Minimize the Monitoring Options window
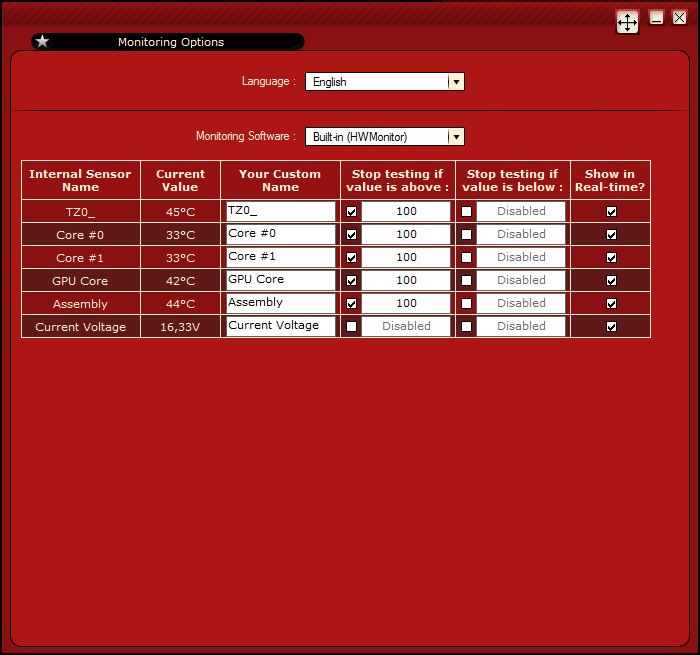This screenshot has width=700, height=655. pos(656,18)
